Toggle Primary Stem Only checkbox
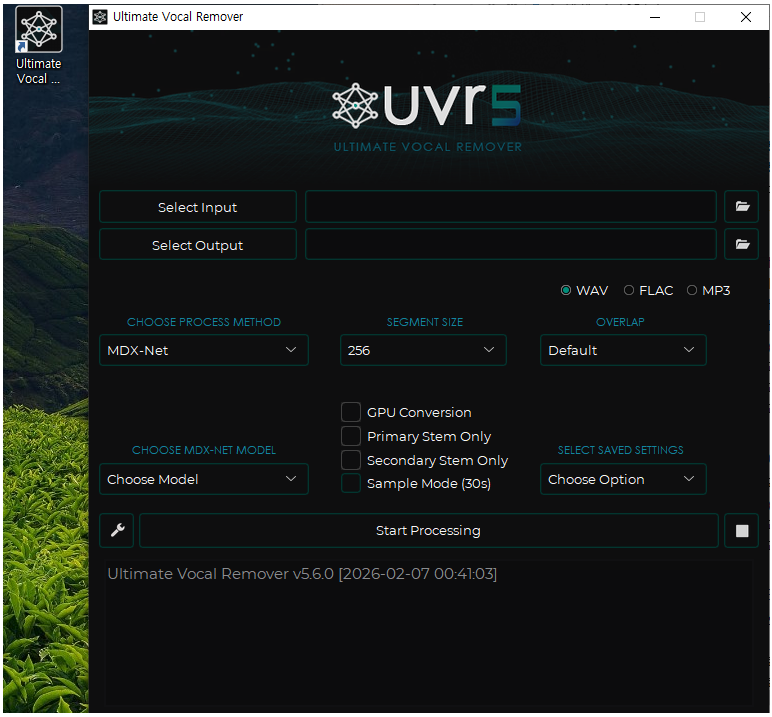Image resolution: width=772 pixels, height=717 pixels. point(351,436)
